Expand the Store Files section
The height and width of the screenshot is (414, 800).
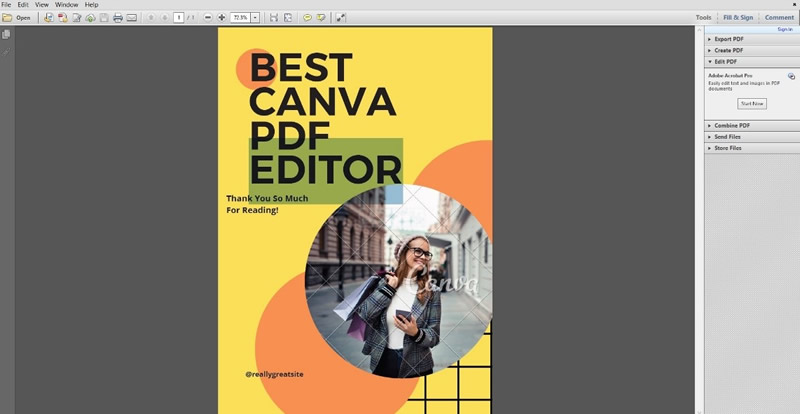[752, 148]
